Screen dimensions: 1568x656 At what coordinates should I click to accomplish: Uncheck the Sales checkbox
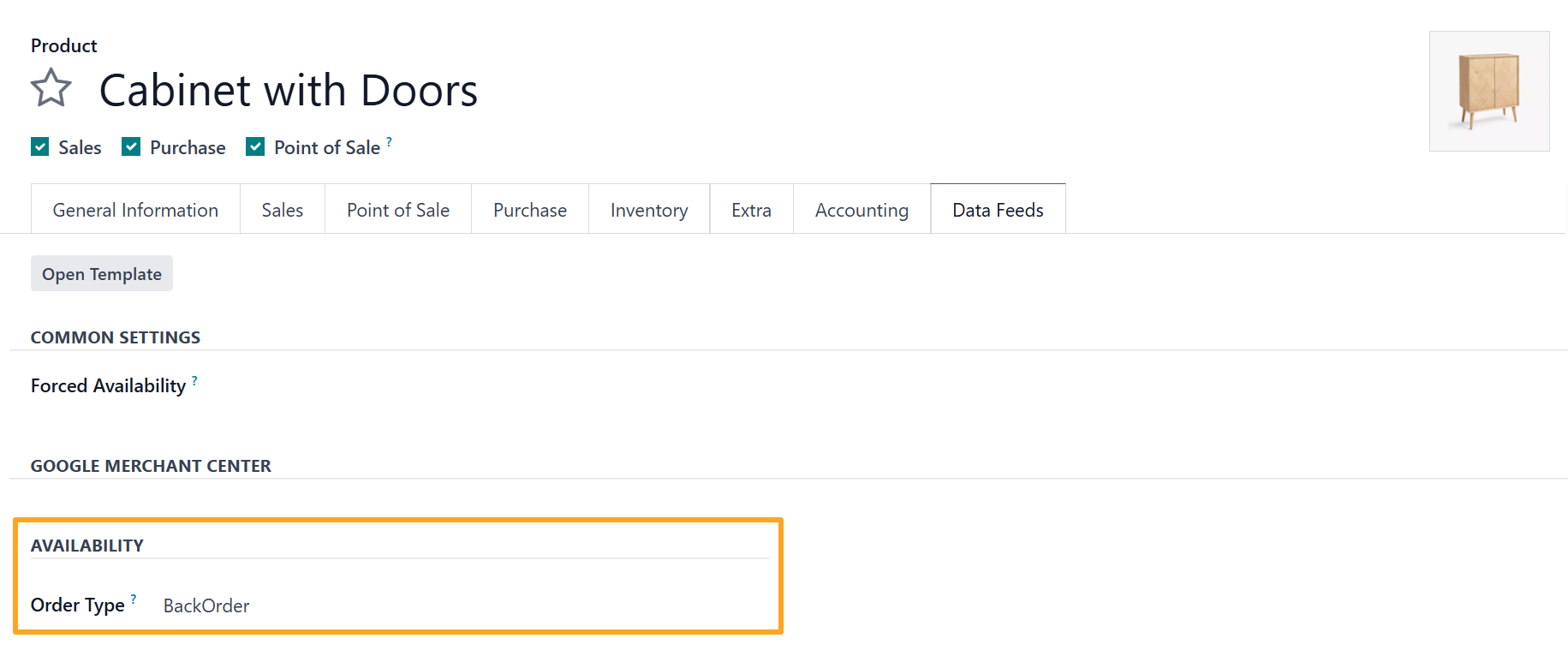click(x=39, y=146)
